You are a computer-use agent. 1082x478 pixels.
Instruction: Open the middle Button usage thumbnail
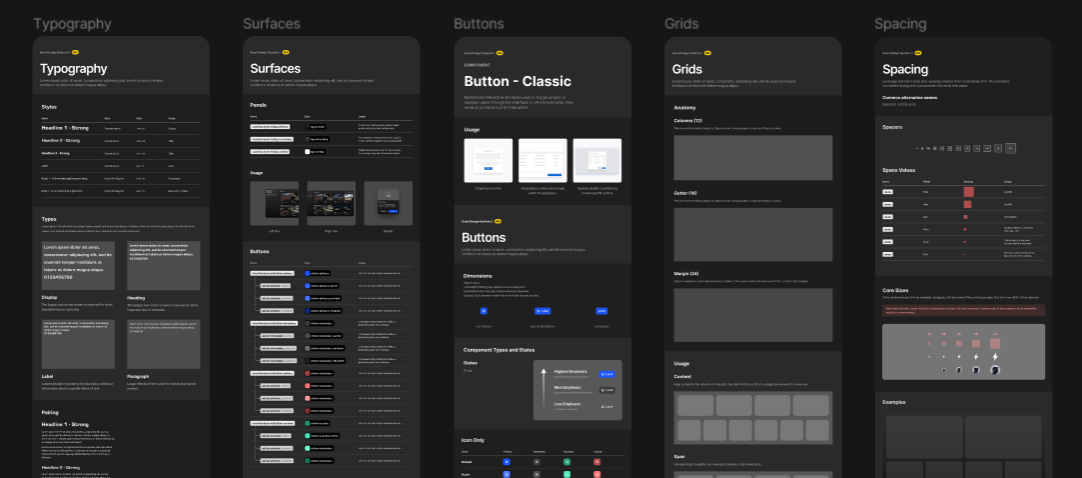coord(543,161)
